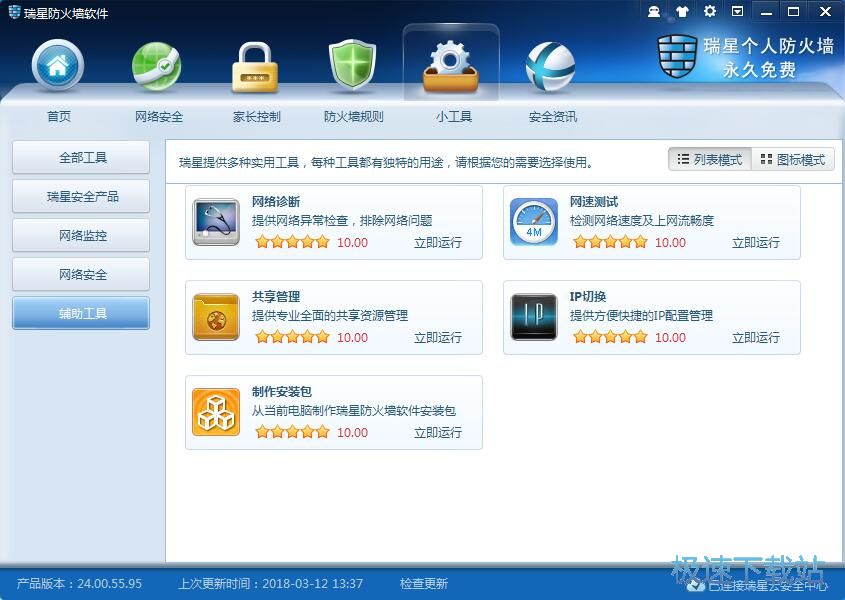Viewport: 845px width, 600px height.
Task: Open the 小工具 gear toolbox icon
Action: tap(451, 66)
